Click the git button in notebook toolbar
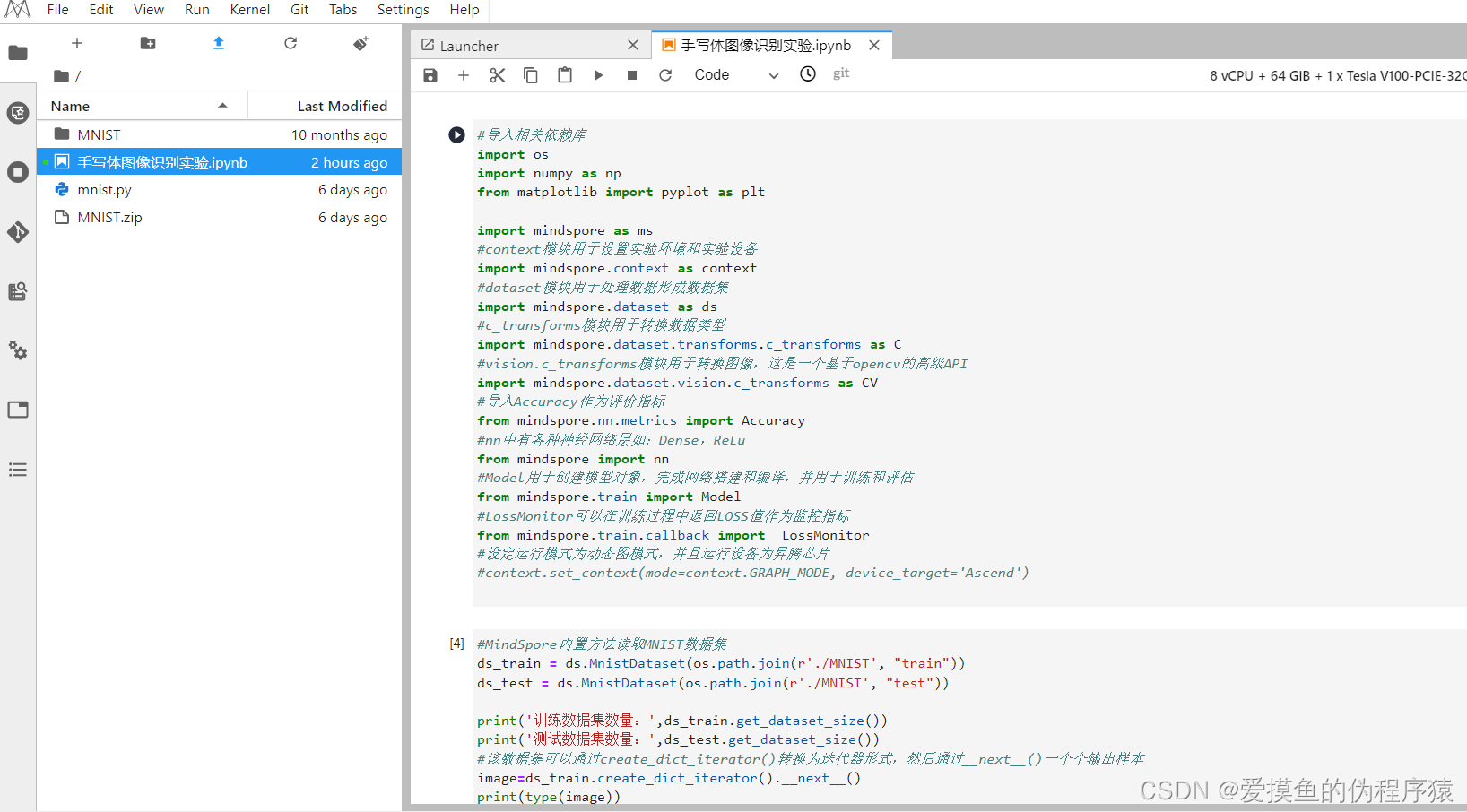1467x812 pixels. 841,73
